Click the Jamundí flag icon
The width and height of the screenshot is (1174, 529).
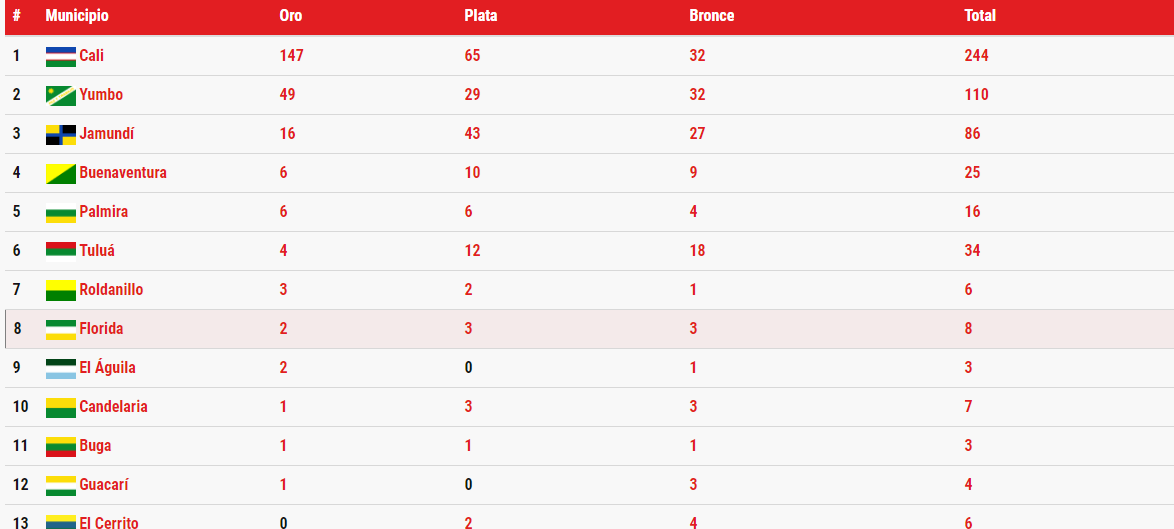coord(61,134)
